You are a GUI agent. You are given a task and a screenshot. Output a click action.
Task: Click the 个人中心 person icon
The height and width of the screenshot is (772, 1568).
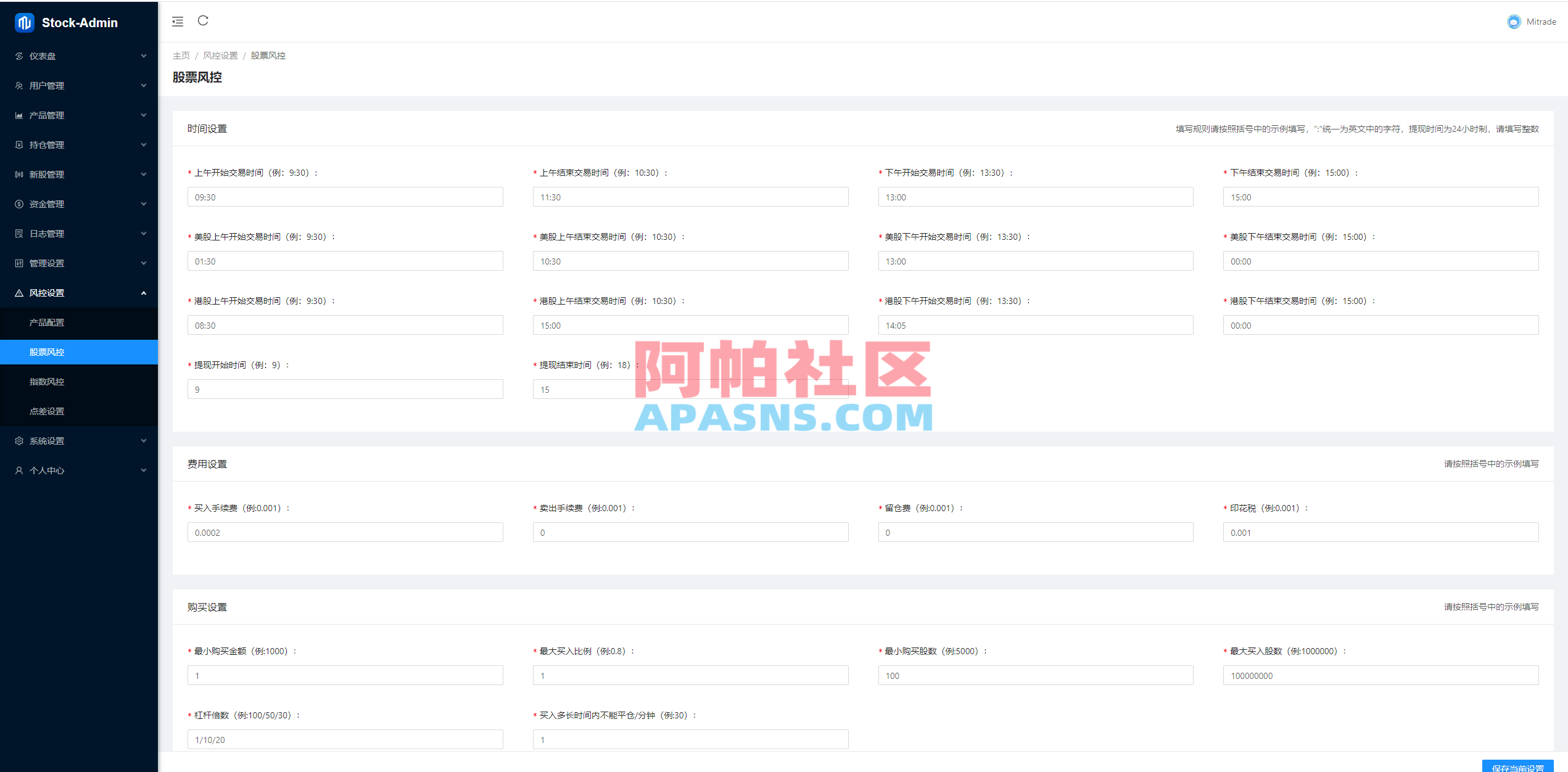click(x=19, y=470)
